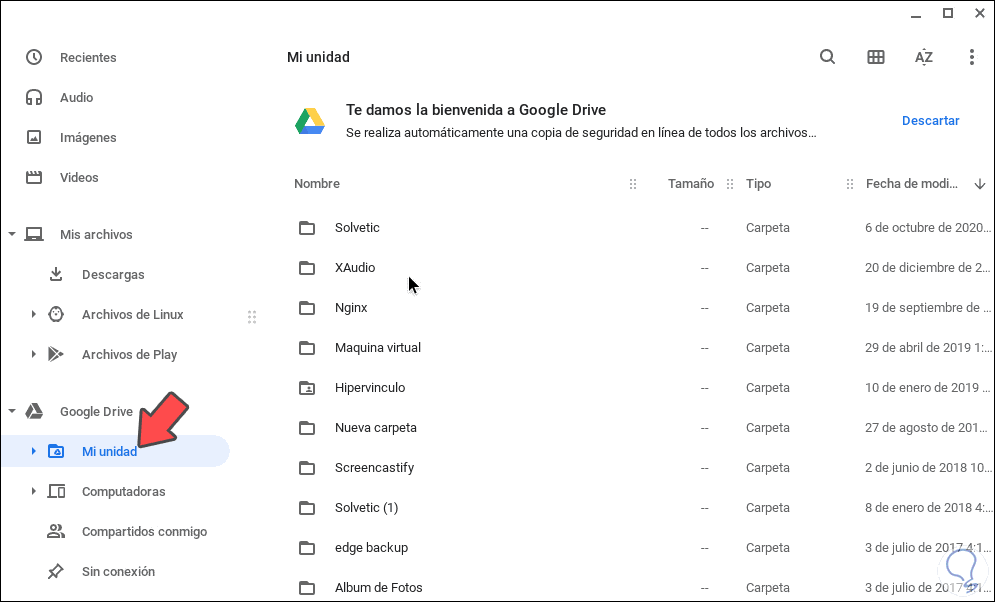Collapse the Google Drive section
This screenshot has width=995, height=602.
click(x=12, y=411)
